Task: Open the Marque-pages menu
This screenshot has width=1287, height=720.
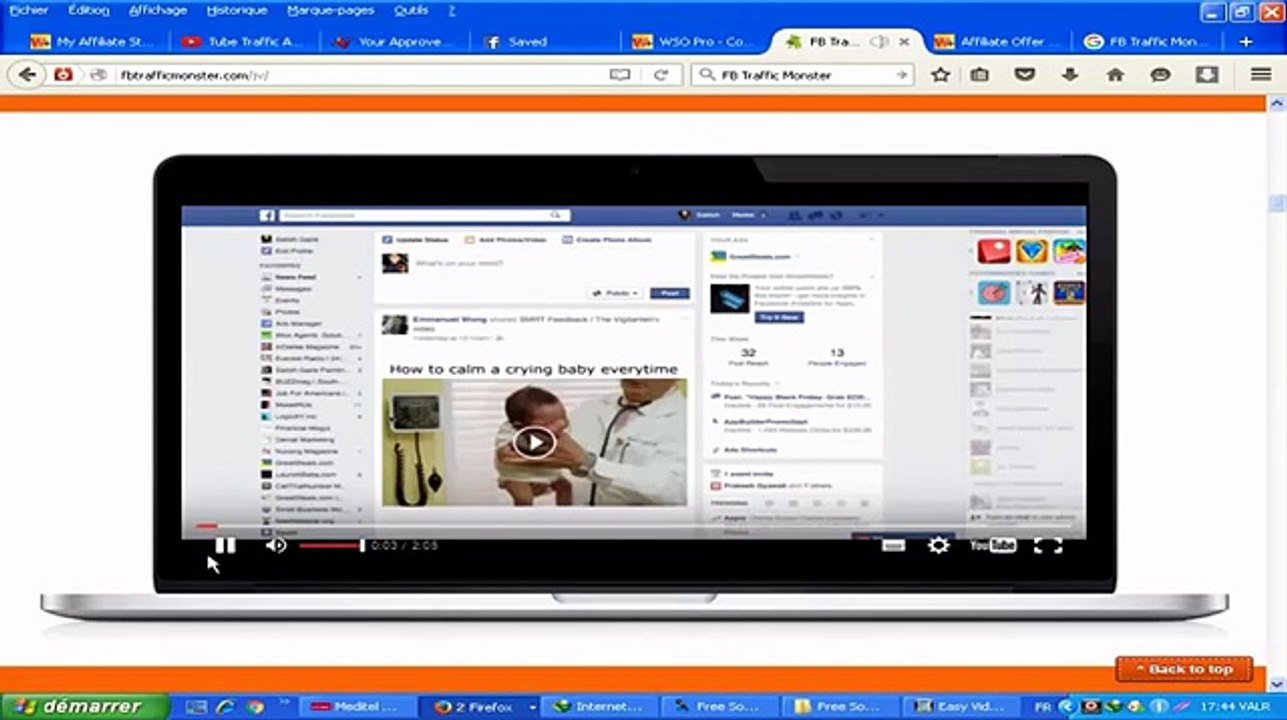Action: [330, 10]
